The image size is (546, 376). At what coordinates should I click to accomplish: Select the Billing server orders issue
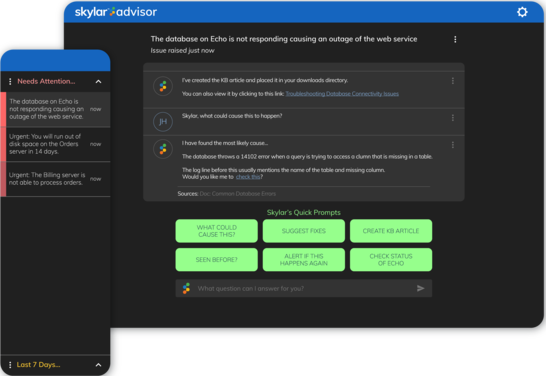pyautogui.click(x=55, y=179)
